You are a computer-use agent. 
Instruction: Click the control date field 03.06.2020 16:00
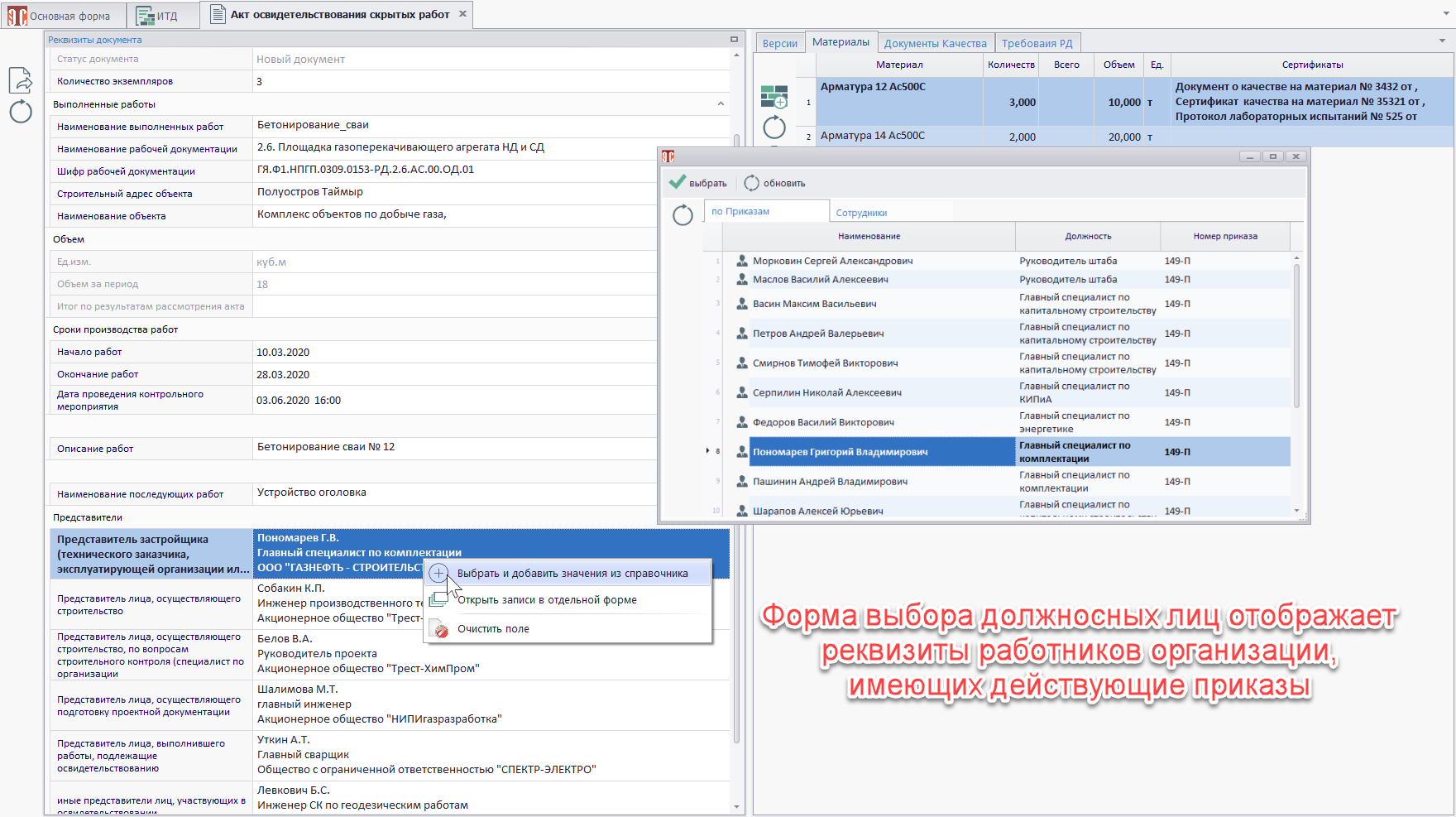(x=455, y=400)
